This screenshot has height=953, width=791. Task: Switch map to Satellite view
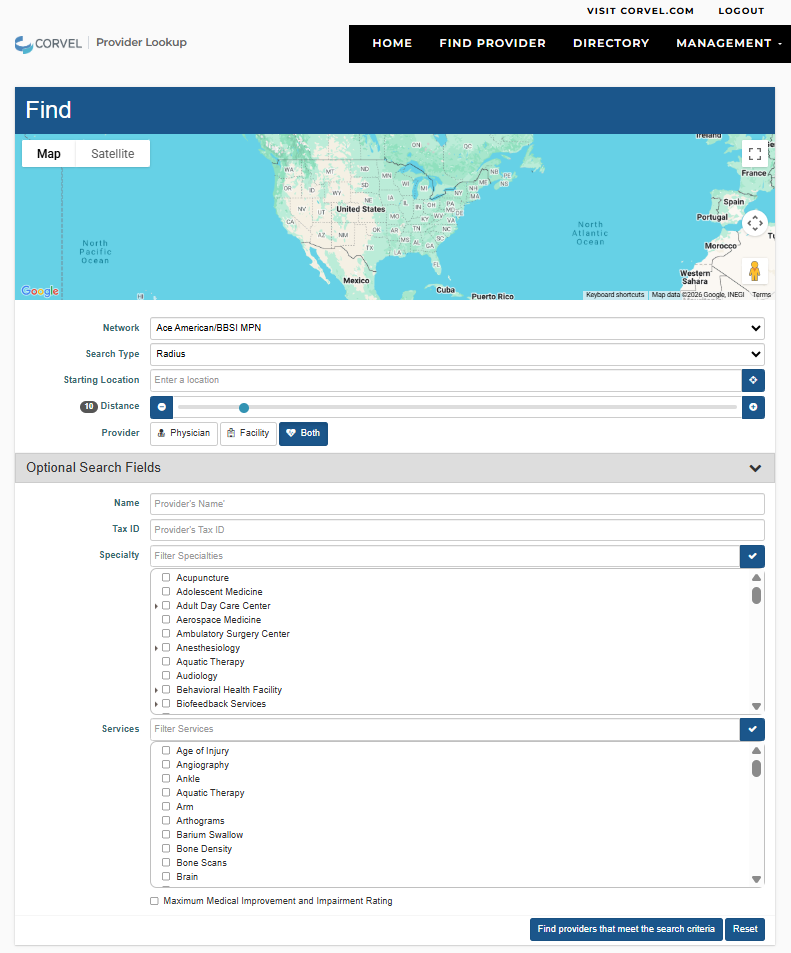112,154
